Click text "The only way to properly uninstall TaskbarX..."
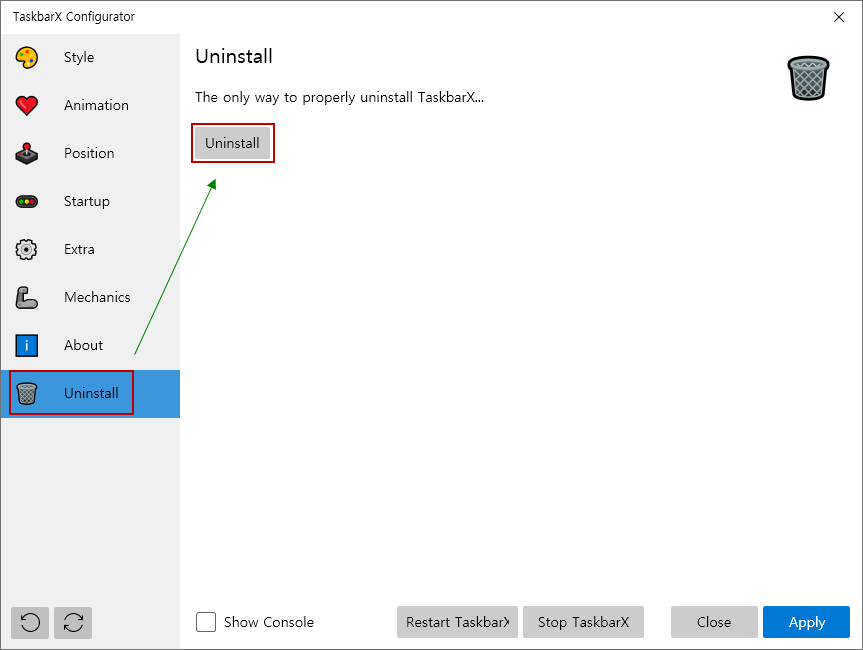This screenshot has width=863, height=650. pyautogui.click(x=340, y=97)
